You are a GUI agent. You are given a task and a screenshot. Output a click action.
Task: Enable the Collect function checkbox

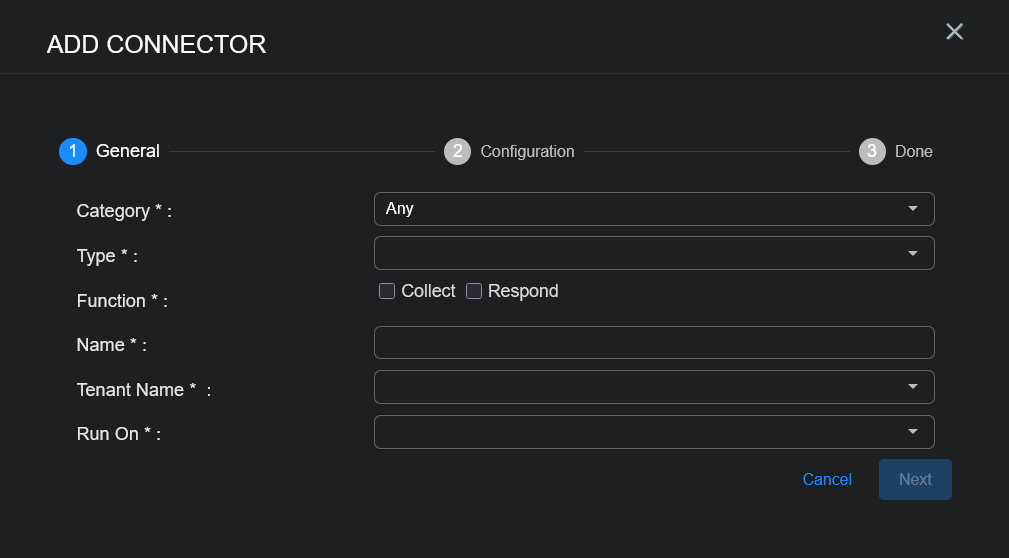pyautogui.click(x=387, y=291)
